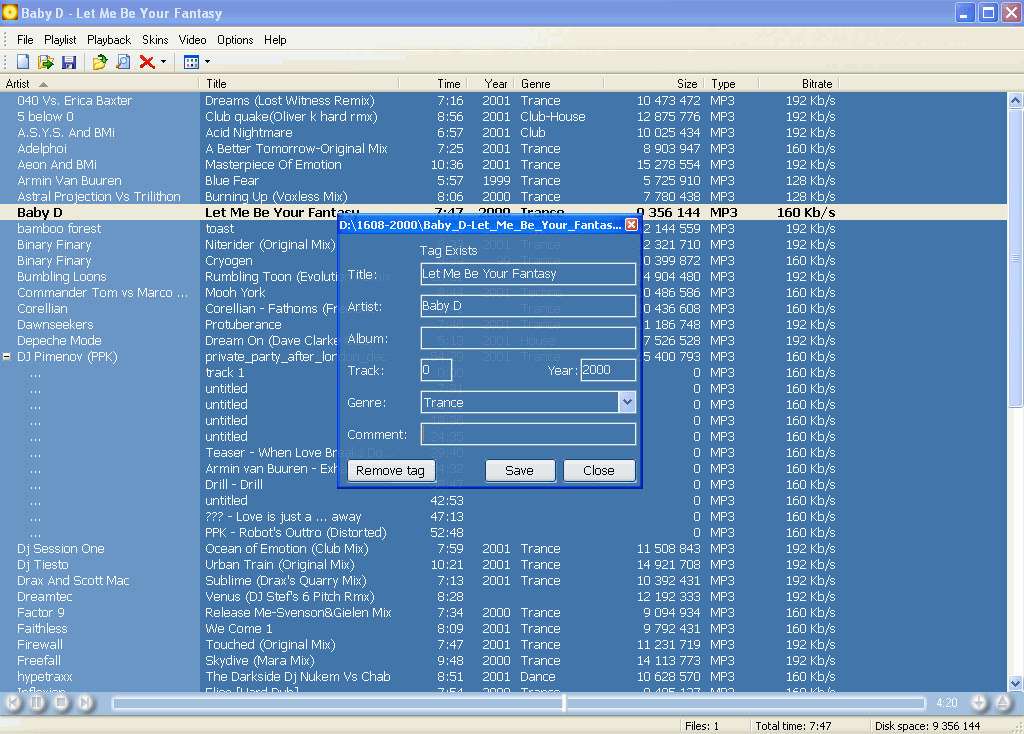Open the Options menu

click(235, 40)
